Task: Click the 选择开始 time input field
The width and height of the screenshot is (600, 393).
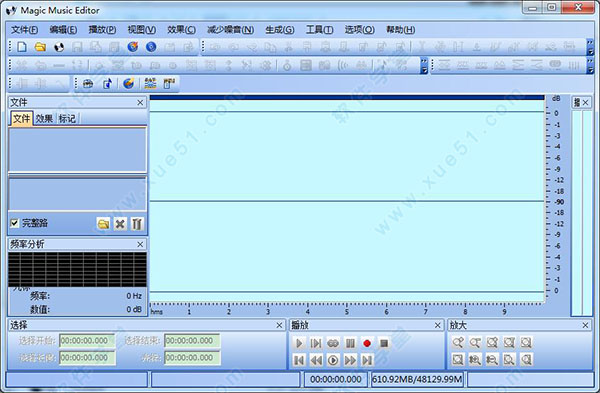Action: point(87,341)
